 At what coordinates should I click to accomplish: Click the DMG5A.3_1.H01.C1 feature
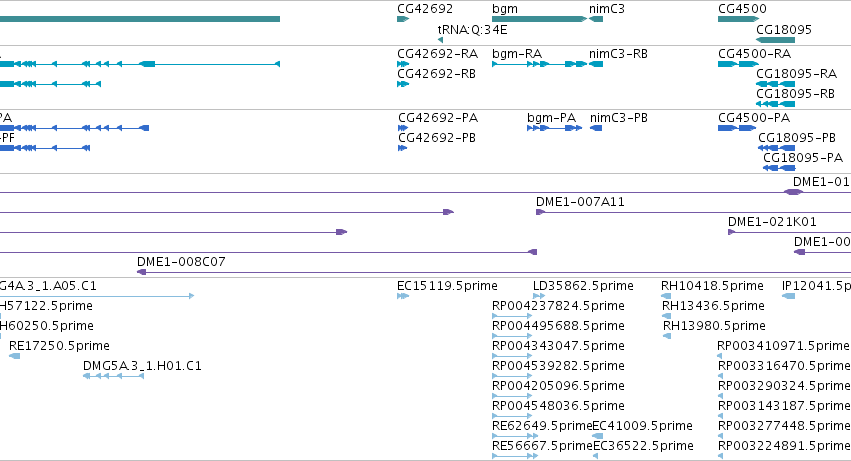click(113, 376)
